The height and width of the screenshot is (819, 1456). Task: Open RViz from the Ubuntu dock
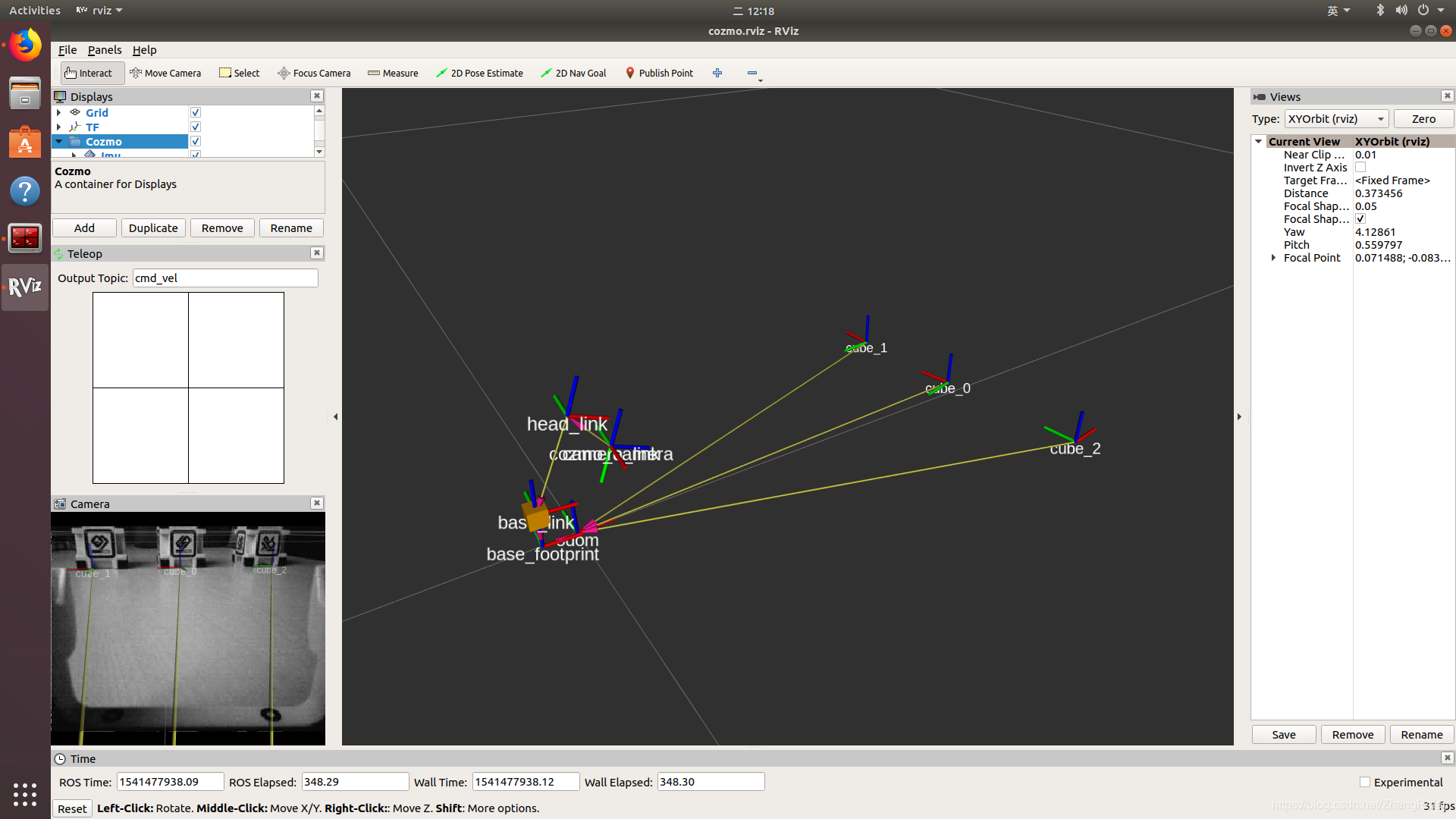[25, 287]
